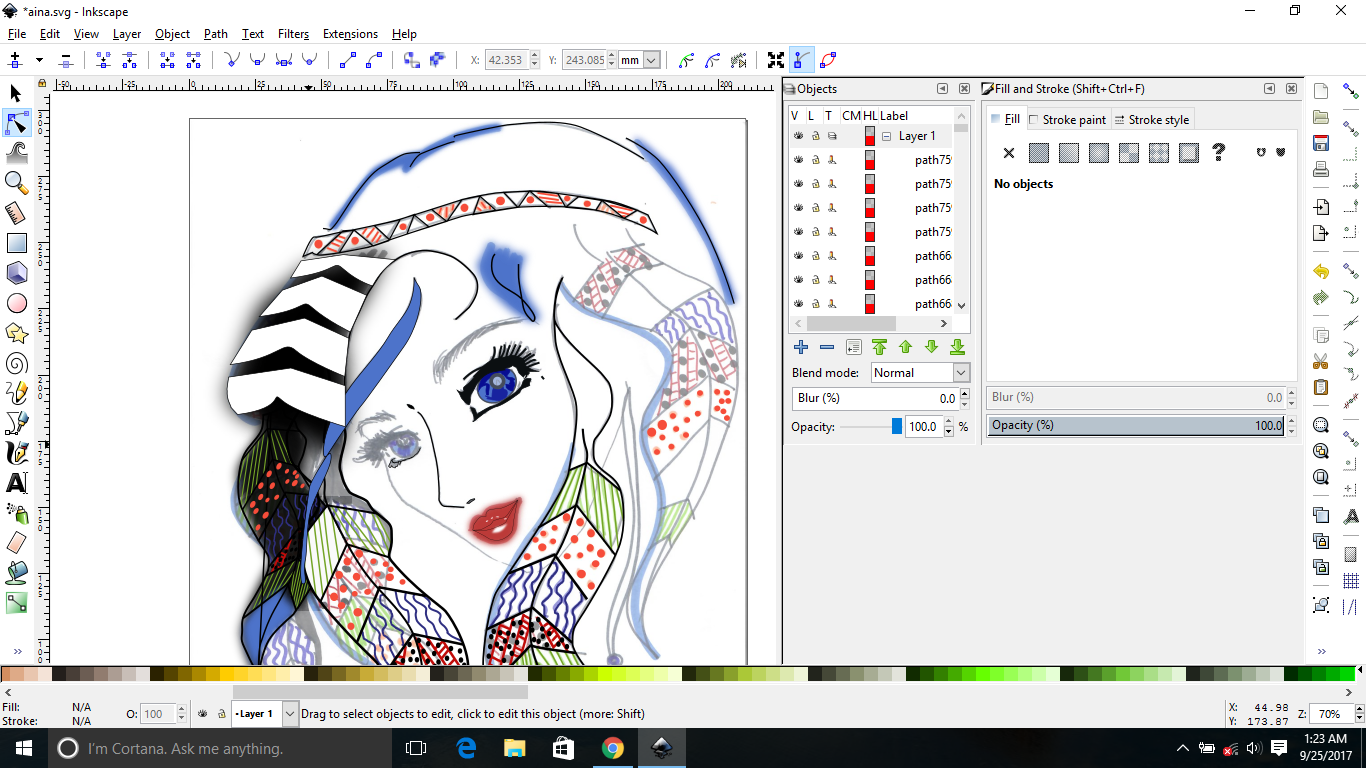This screenshot has height=768, width=1366.
Task: Click Insert new nodes button
Action: click(15, 60)
